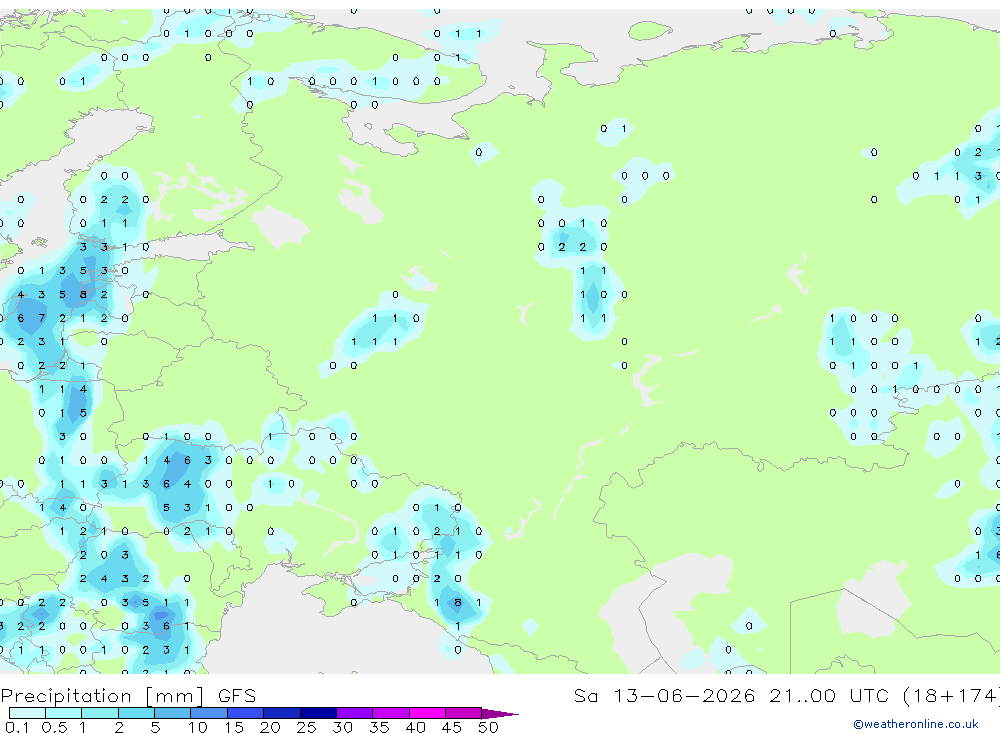
Task: Click the legend label '50'
Action: click(x=488, y=727)
